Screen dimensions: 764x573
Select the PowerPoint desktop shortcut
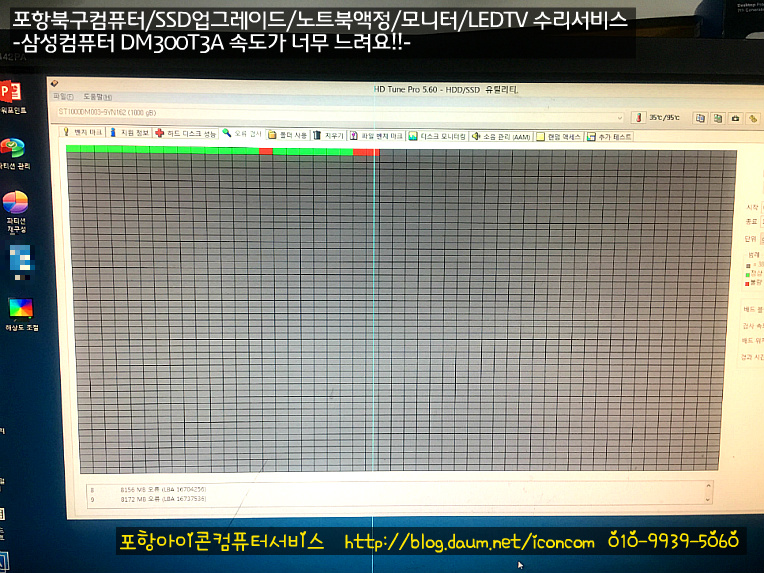11,97
